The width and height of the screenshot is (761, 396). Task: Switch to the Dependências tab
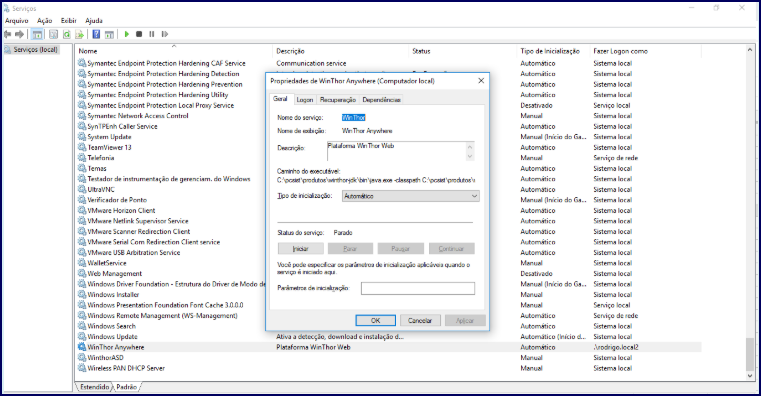coord(381,99)
